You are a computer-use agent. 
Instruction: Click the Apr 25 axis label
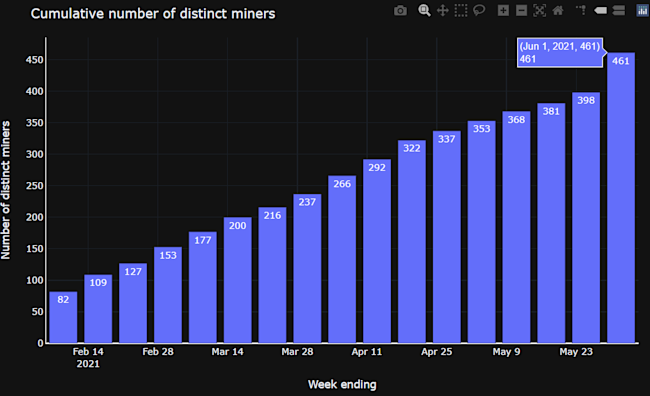tap(437, 352)
